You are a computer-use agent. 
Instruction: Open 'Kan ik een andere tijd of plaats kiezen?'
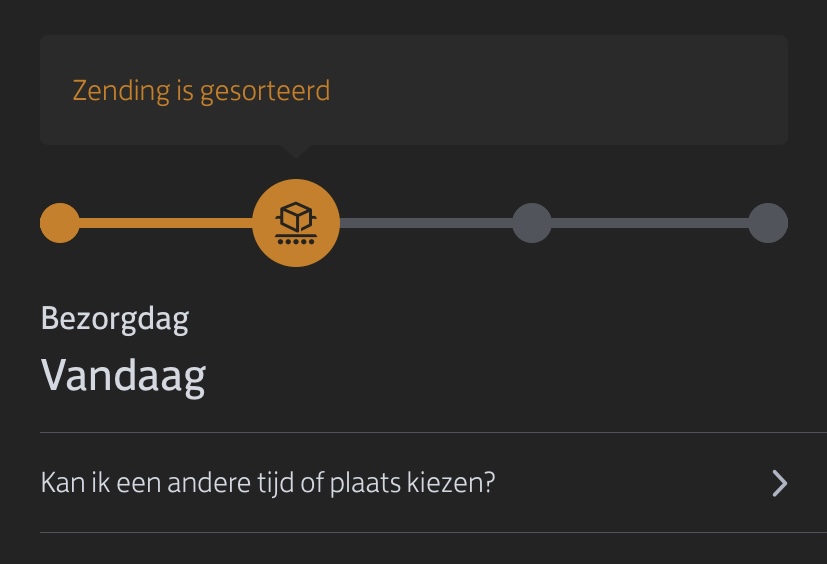click(x=414, y=483)
